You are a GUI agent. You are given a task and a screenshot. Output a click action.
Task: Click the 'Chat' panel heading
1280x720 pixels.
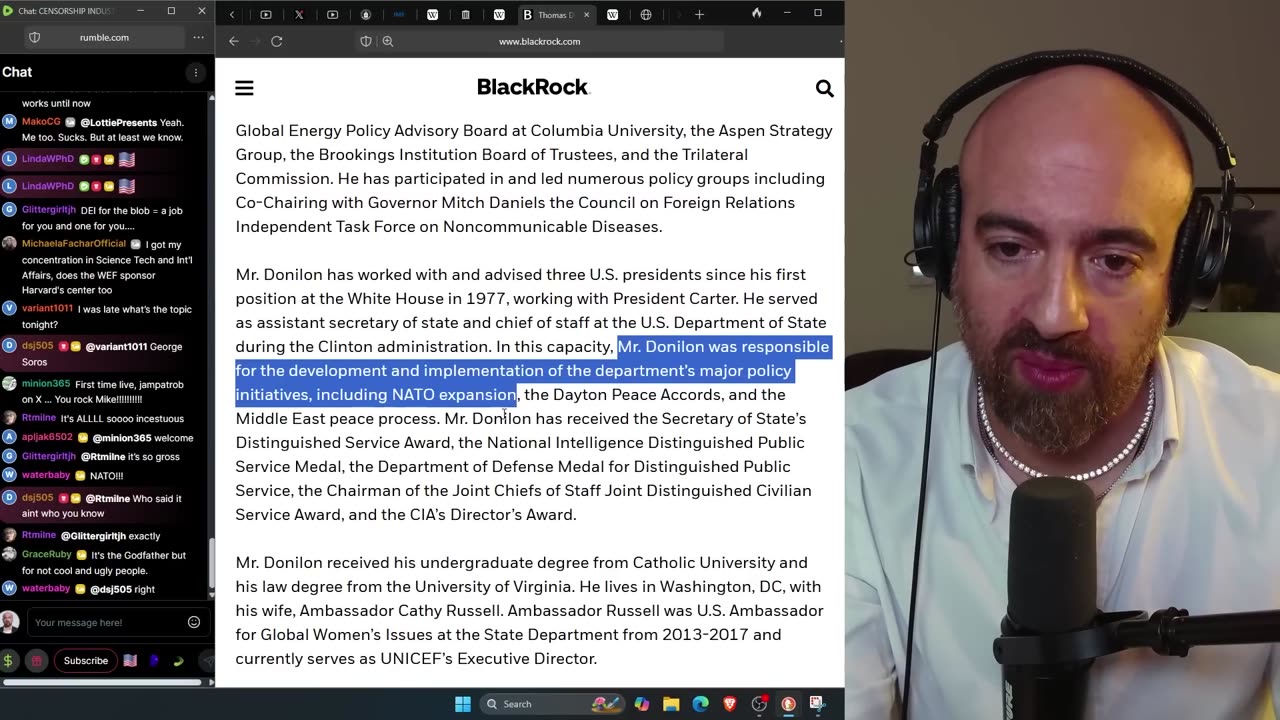coord(17,72)
